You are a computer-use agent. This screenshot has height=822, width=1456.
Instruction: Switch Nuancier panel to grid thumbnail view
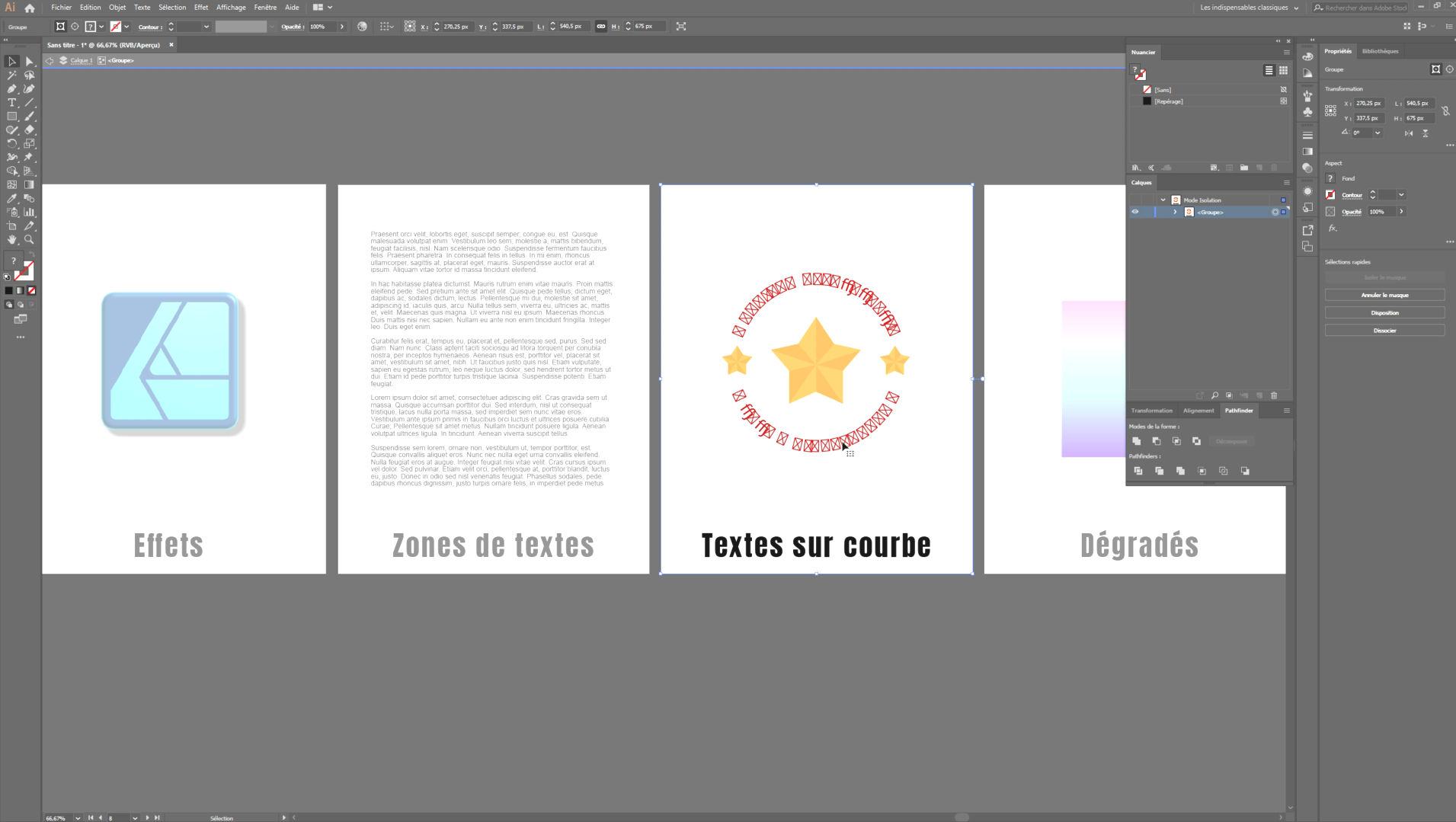(1283, 70)
